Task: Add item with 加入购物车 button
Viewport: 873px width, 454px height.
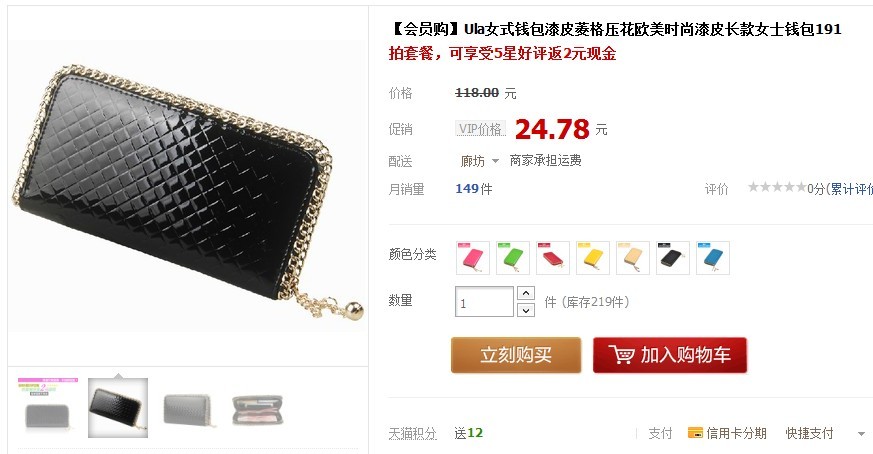Action: tap(670, 355)
